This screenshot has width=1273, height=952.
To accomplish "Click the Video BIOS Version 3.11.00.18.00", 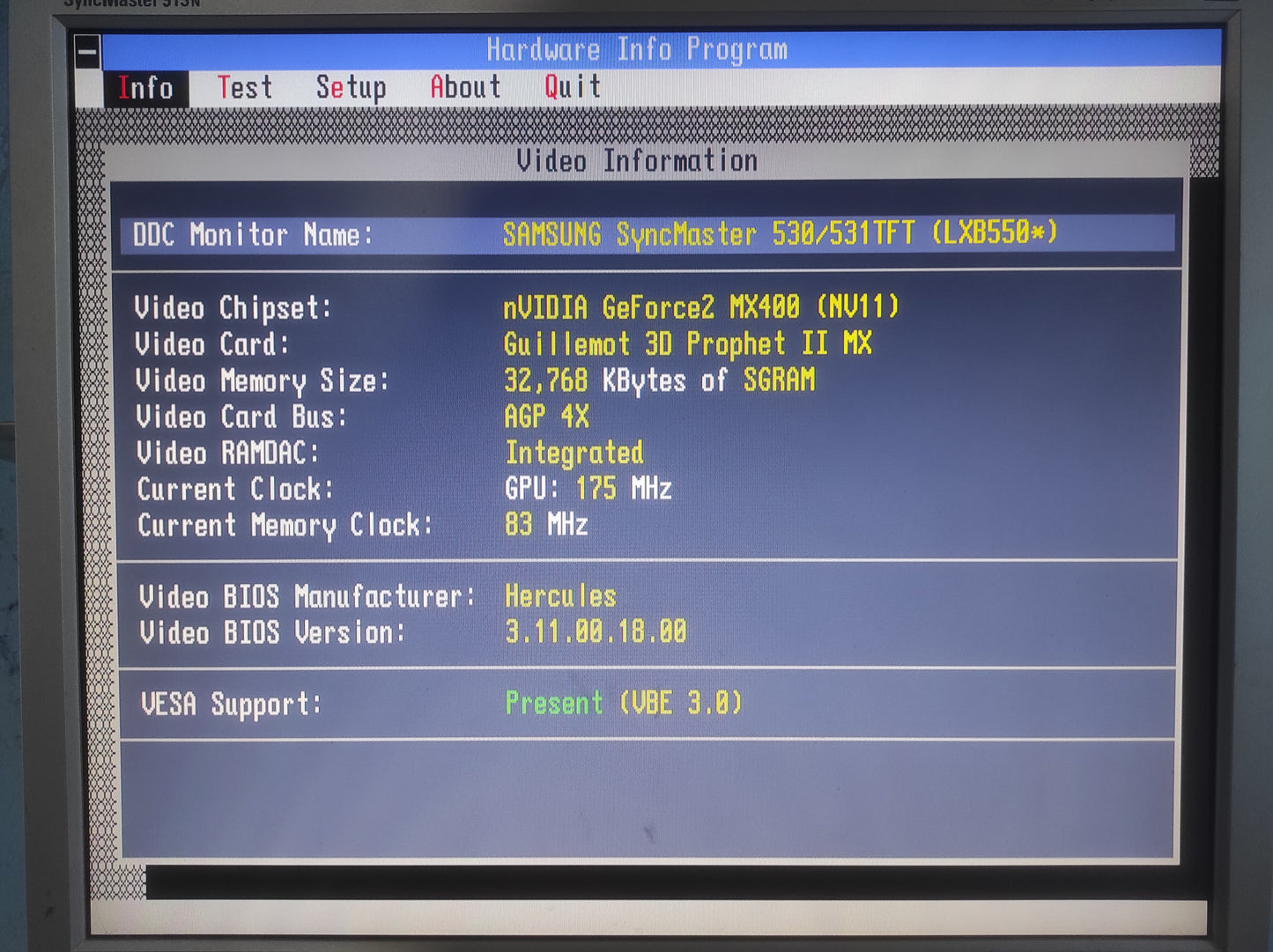I will (x=596, y=631).
